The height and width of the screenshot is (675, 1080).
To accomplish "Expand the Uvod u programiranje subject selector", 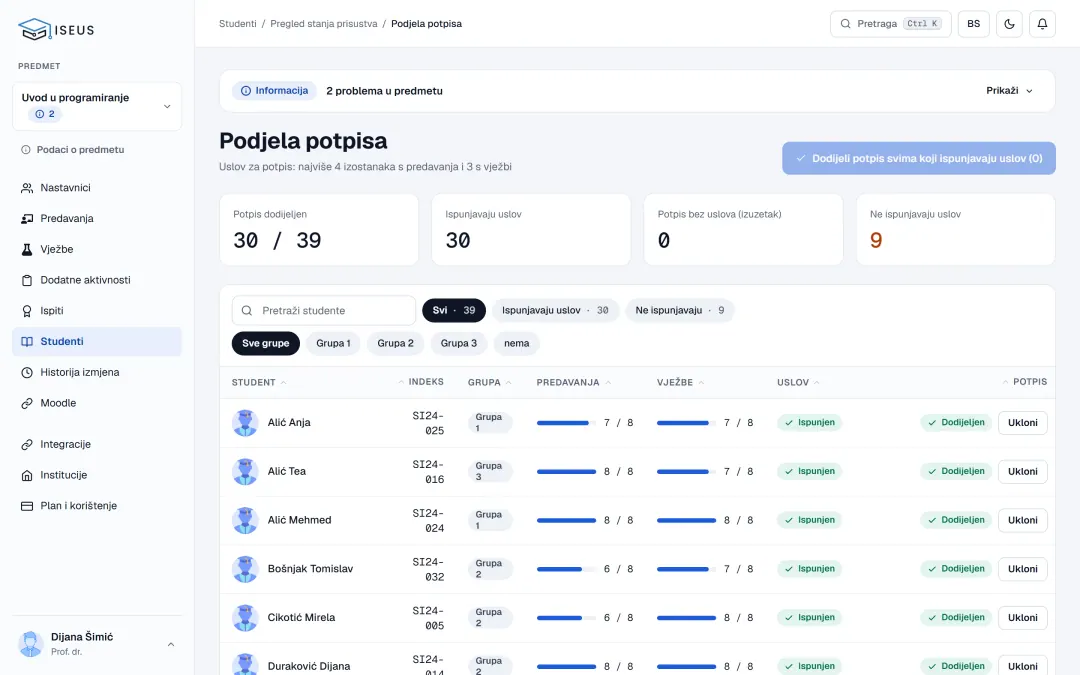I will pos(97,106).
